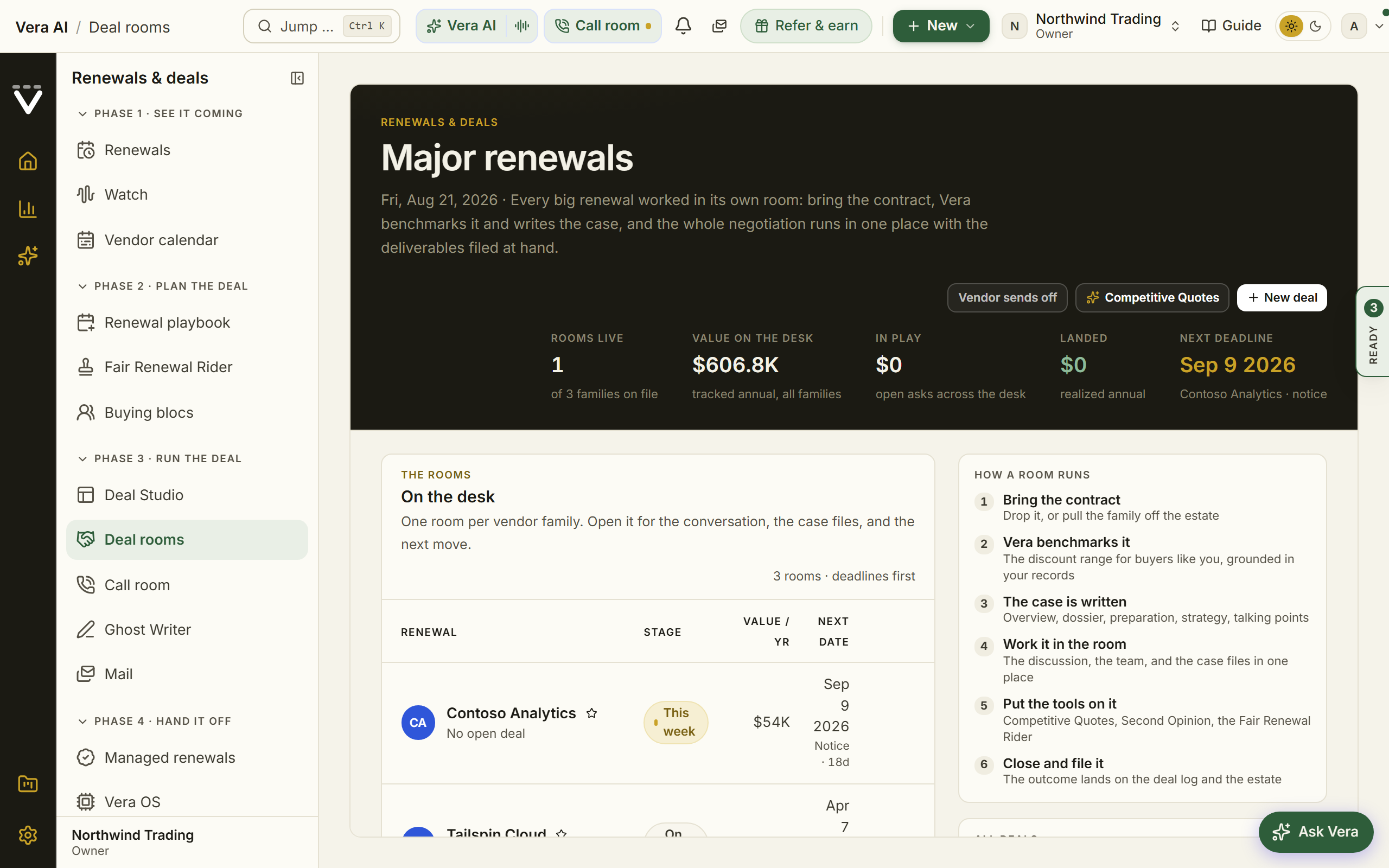Toggle Vendor sends off
Screen dimensions: 1389x868
(1008, 297)
